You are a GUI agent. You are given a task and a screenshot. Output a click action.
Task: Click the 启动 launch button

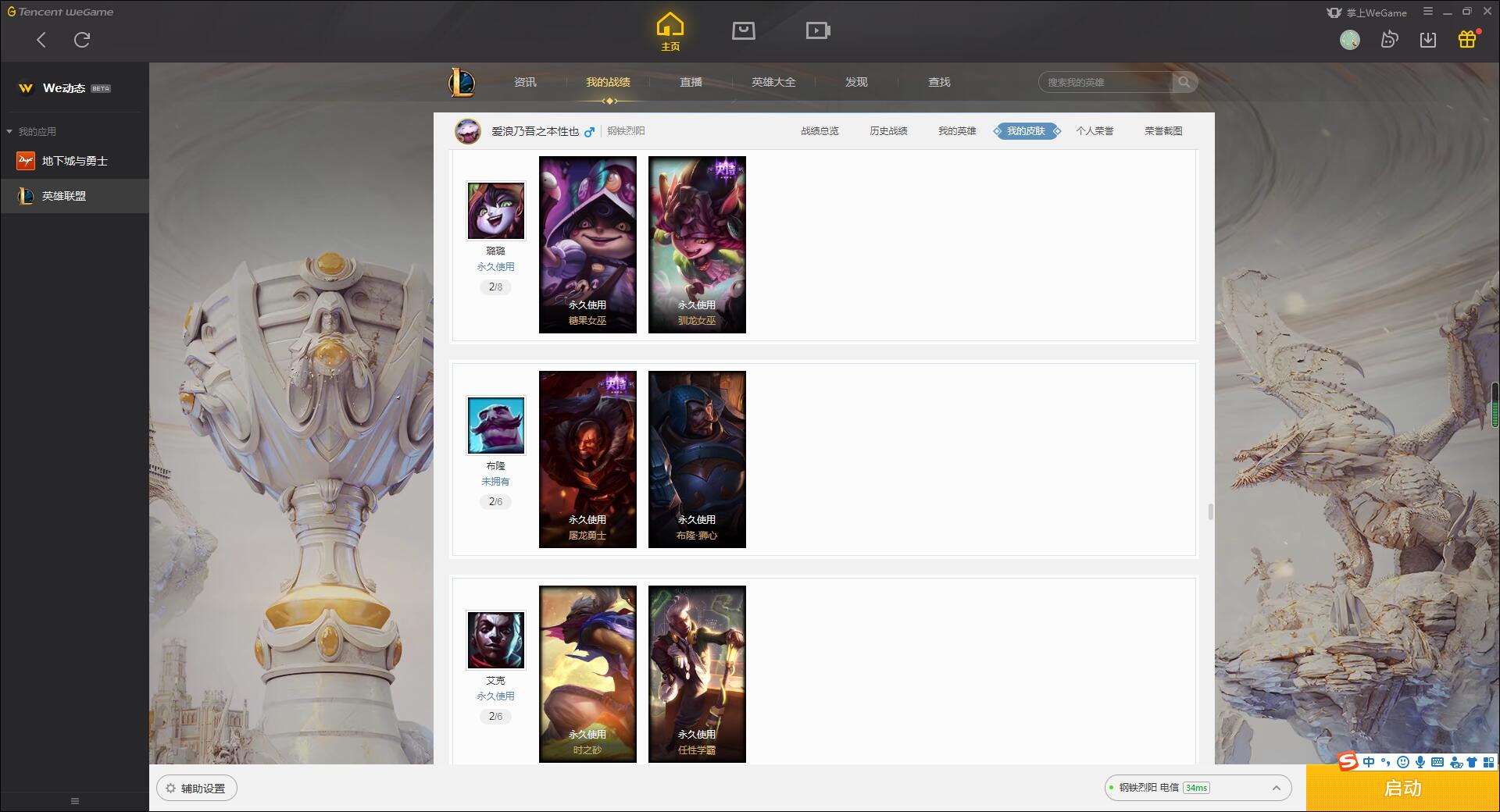point(1402,788)
